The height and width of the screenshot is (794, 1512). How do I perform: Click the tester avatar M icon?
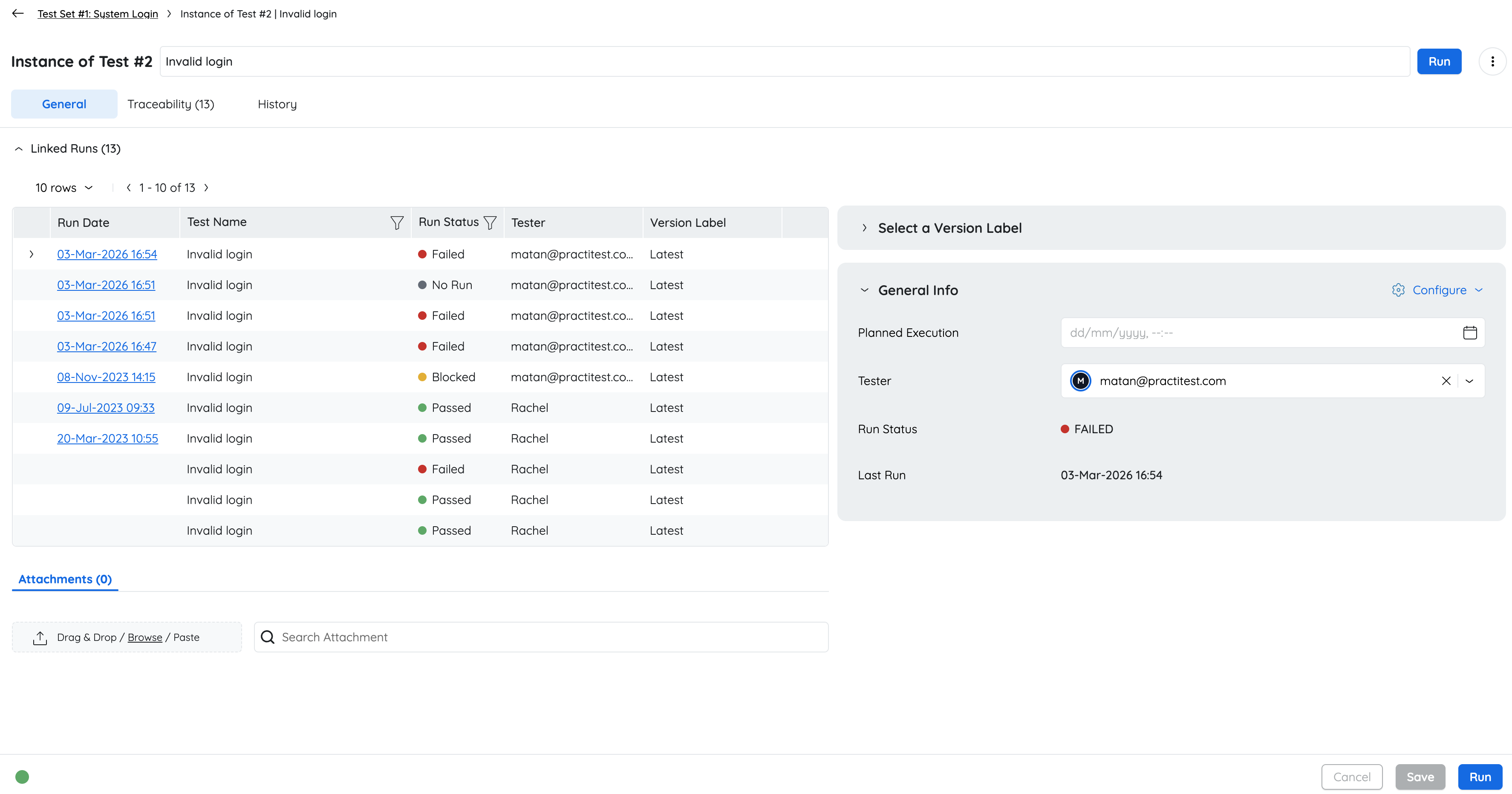1081,381
